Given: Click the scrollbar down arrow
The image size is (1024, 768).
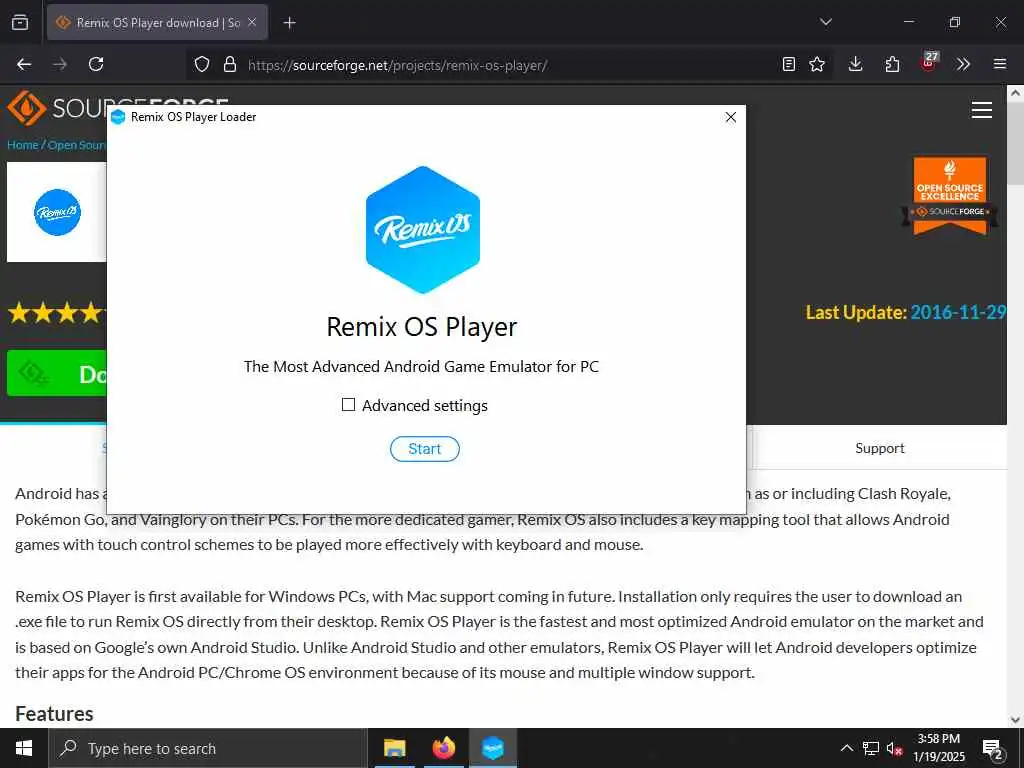Looking at the screenshot, I should (x=1016, y=720).
